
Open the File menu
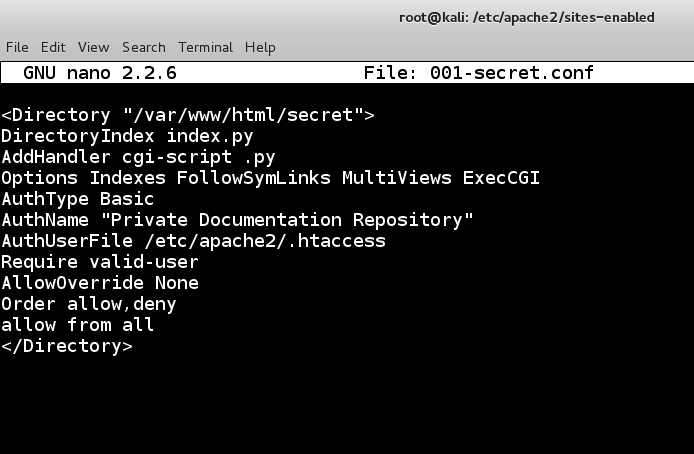point(17,47)
